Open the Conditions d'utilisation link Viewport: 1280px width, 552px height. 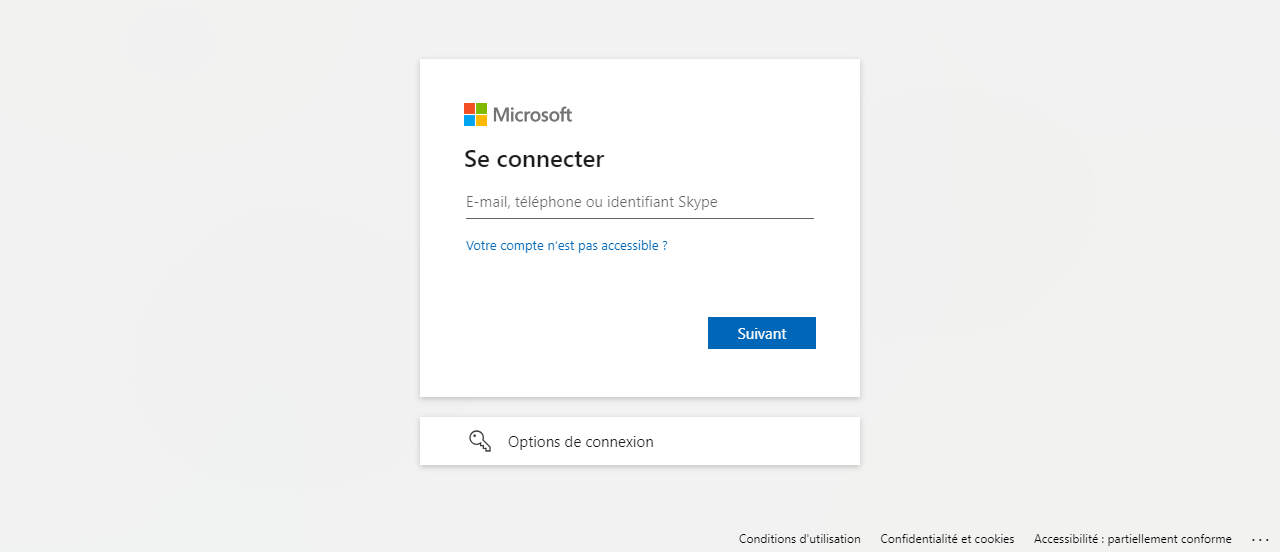coord(799,539)
